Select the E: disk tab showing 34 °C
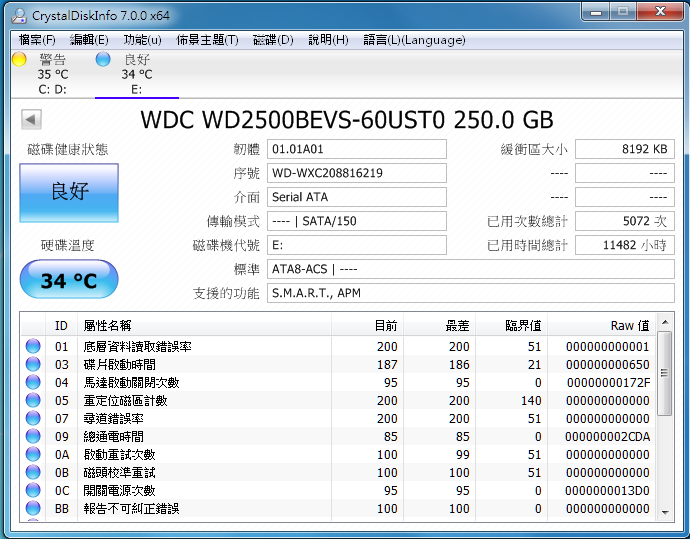The image size is (690, 539). (x=137, y=74)
